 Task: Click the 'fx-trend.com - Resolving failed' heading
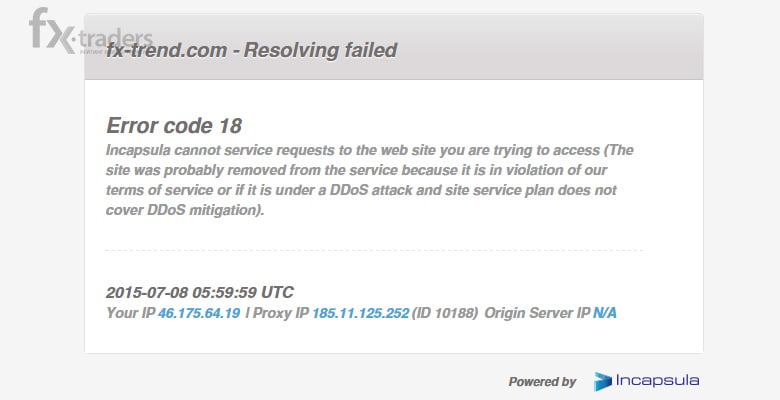(252, 50)
